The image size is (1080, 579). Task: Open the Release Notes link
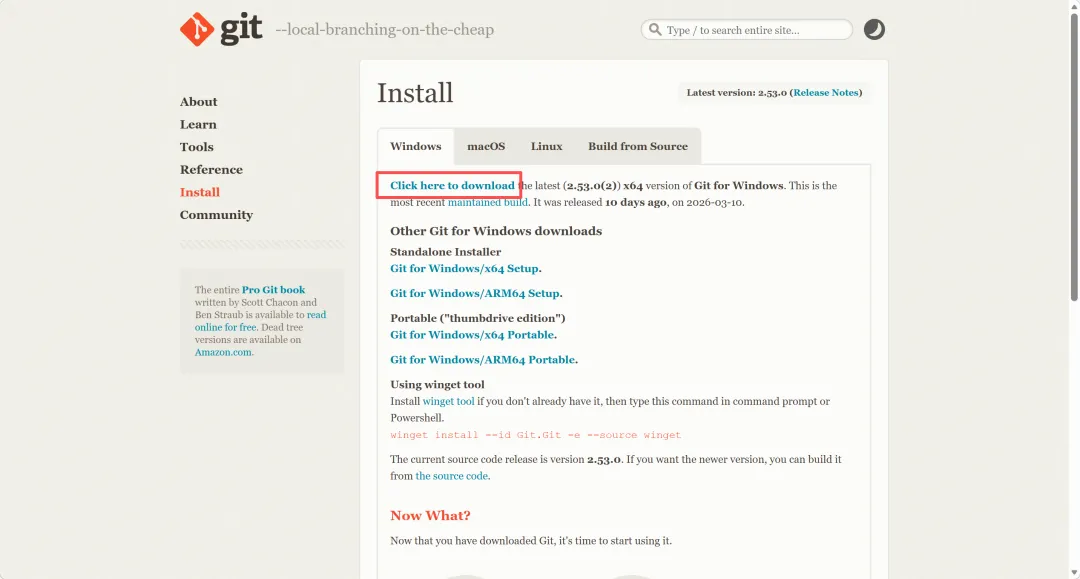coord(826,92)
